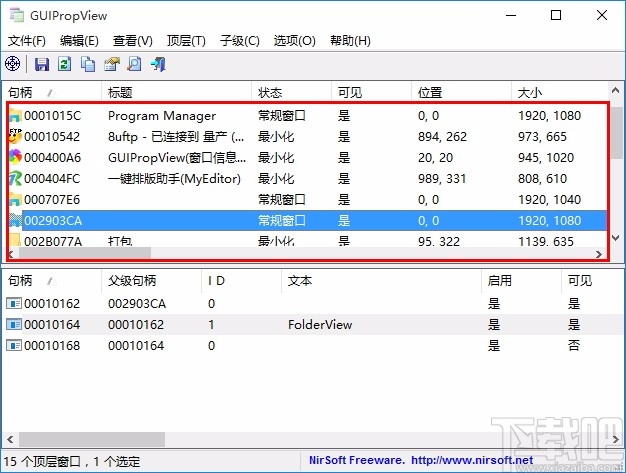This screenshot has height=473, width=626.
Task: Select the highlighted handle 002903CA
Action: 53,220
